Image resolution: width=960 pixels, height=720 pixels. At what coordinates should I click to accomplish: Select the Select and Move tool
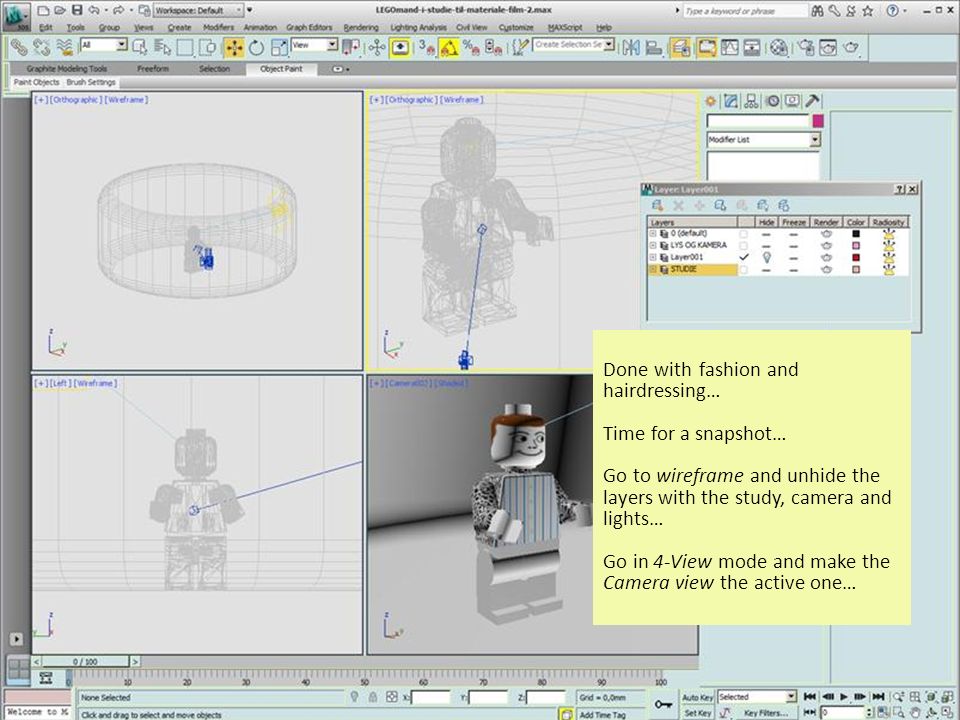coord(233,48)
